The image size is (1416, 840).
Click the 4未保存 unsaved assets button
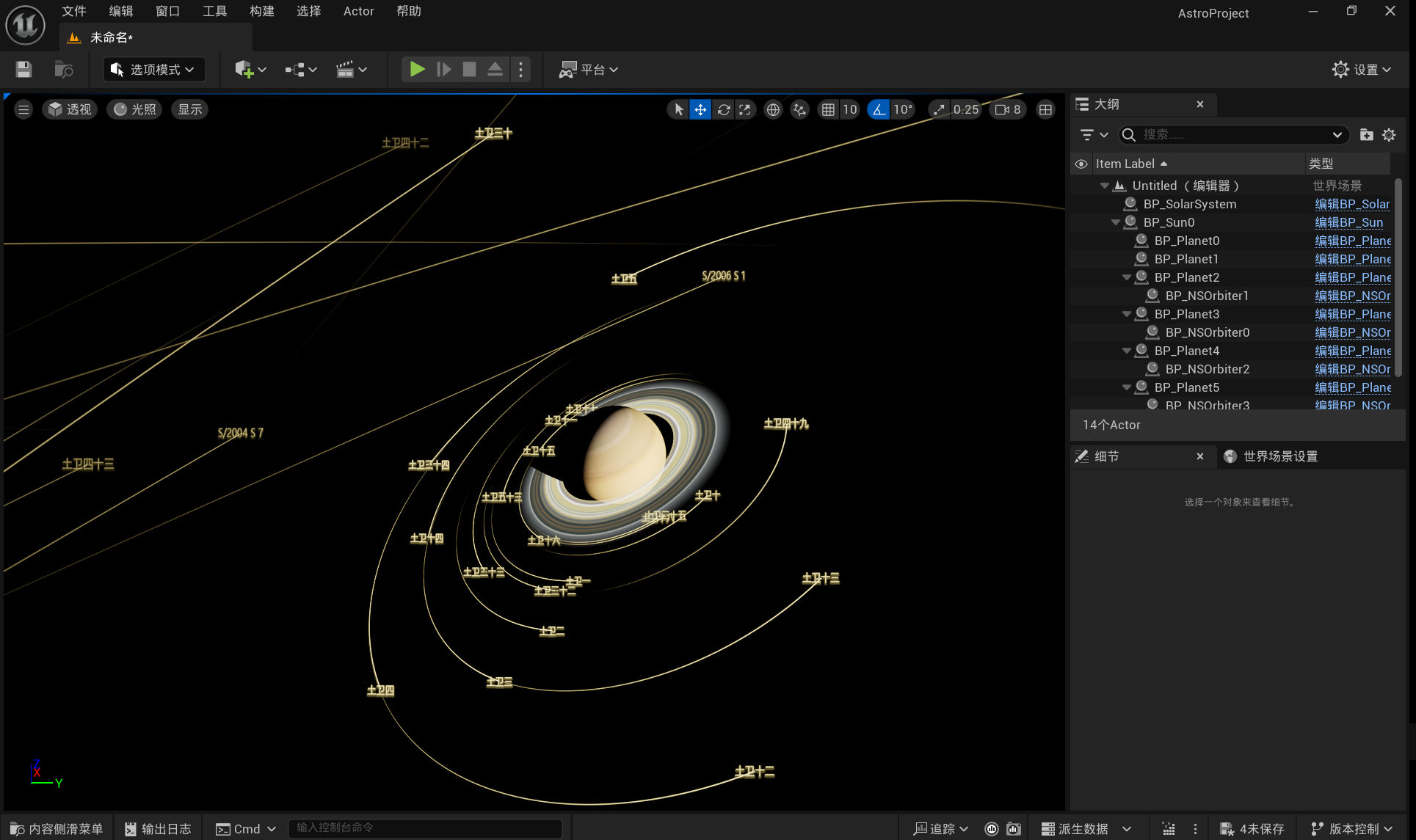[x=1252, y=828]
